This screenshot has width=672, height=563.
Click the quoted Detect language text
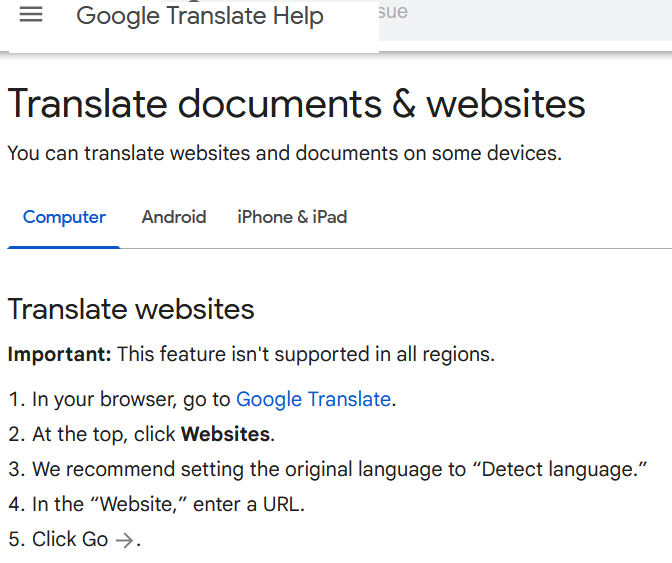(x=565, y=470)
